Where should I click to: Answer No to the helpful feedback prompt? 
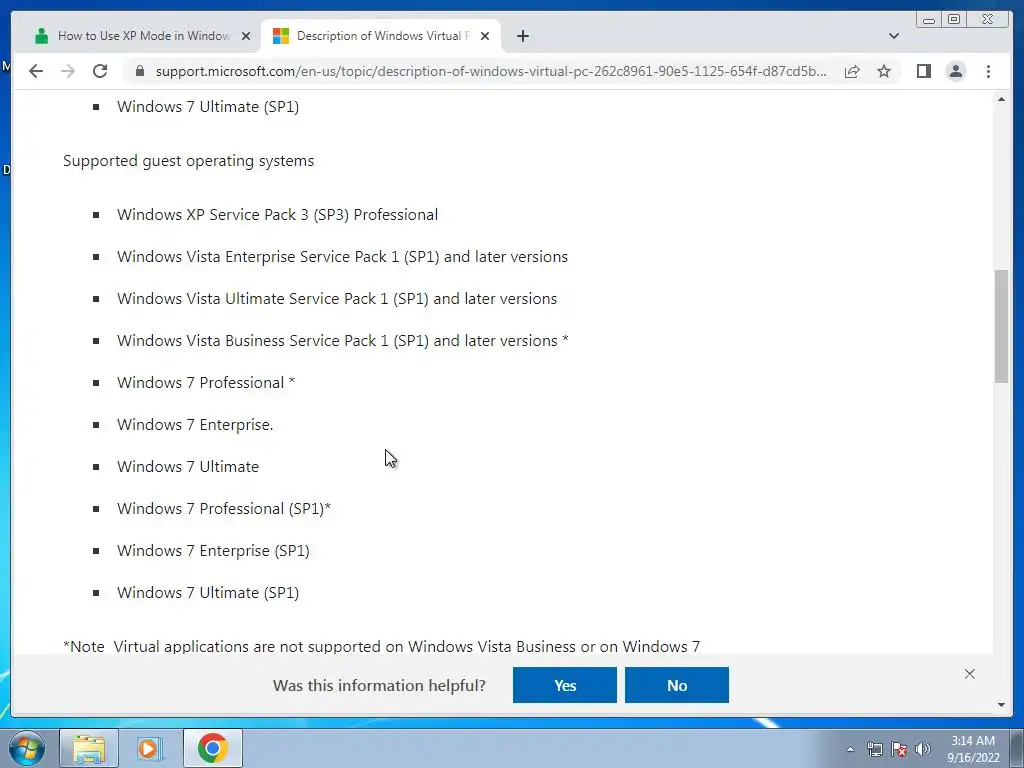(x=677, y=685)
